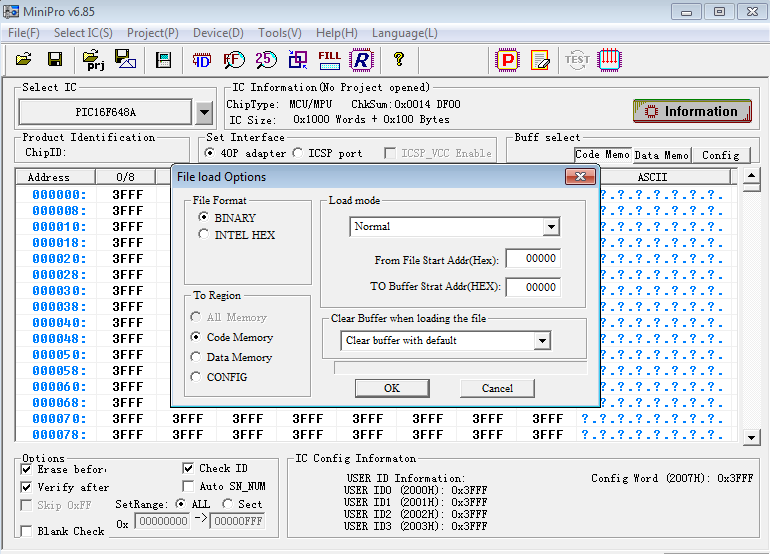Click the FILL buffer toolbar icon
773x554 pixels.
coord(329,60)
